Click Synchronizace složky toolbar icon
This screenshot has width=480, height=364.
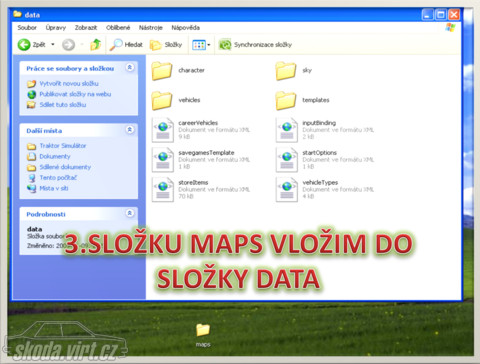(225, 45)
